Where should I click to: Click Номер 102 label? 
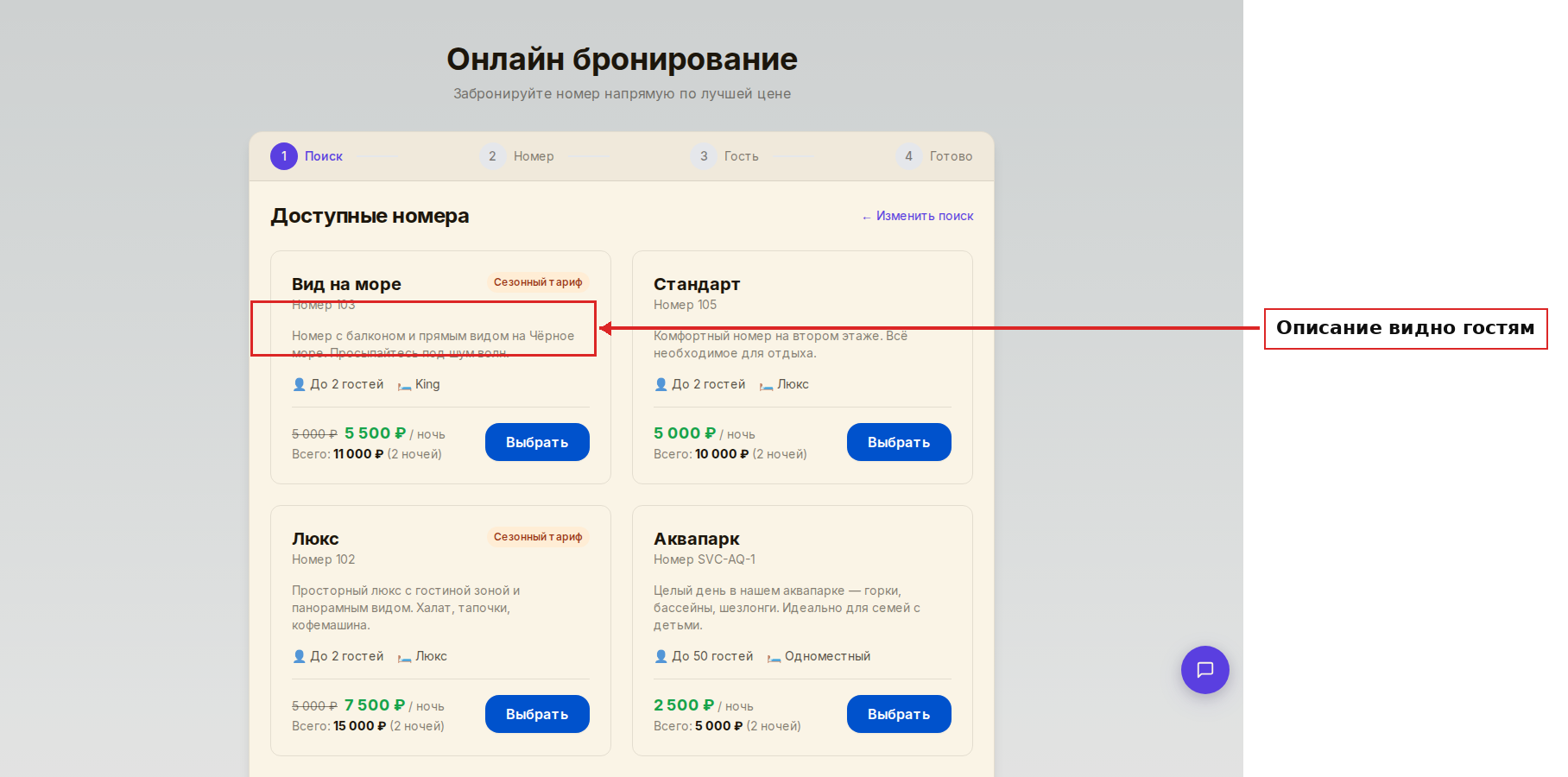[323, 559]
